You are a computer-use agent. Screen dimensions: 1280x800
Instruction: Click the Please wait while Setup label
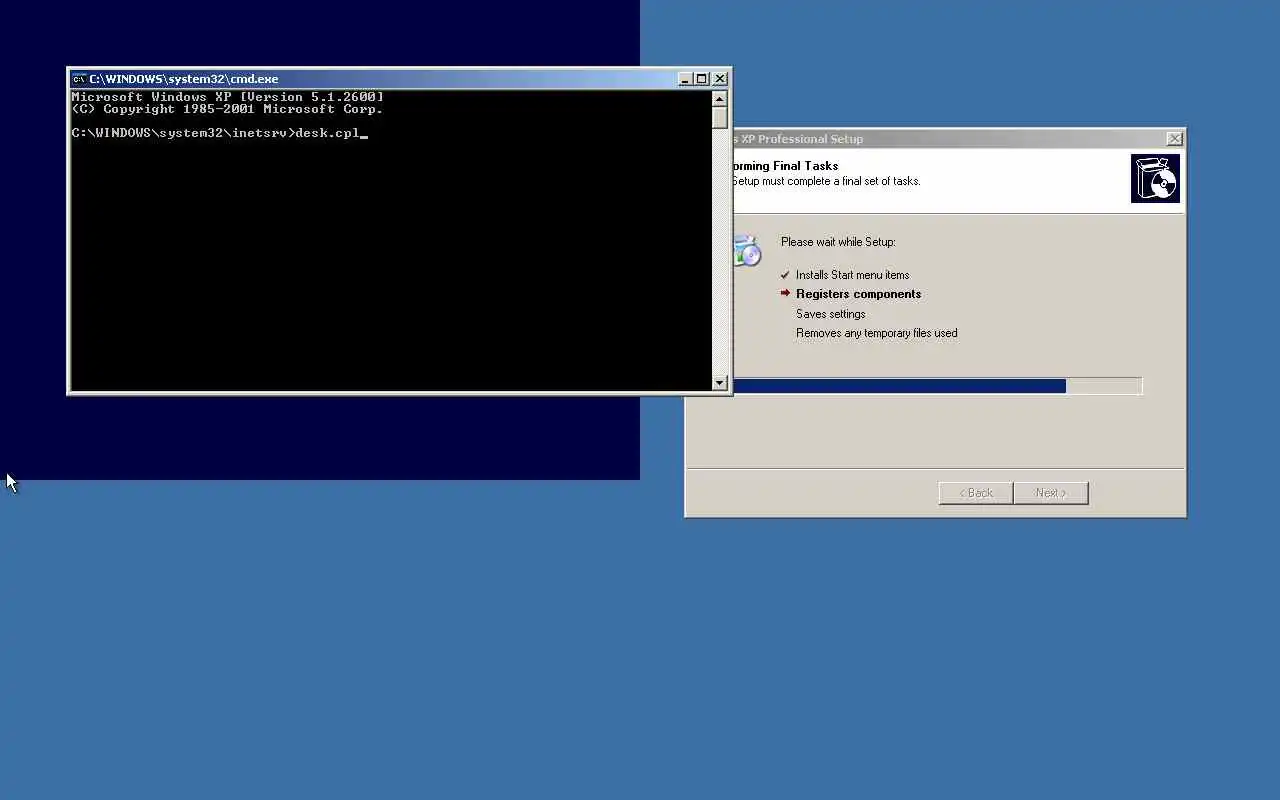(x=838, y=242)
